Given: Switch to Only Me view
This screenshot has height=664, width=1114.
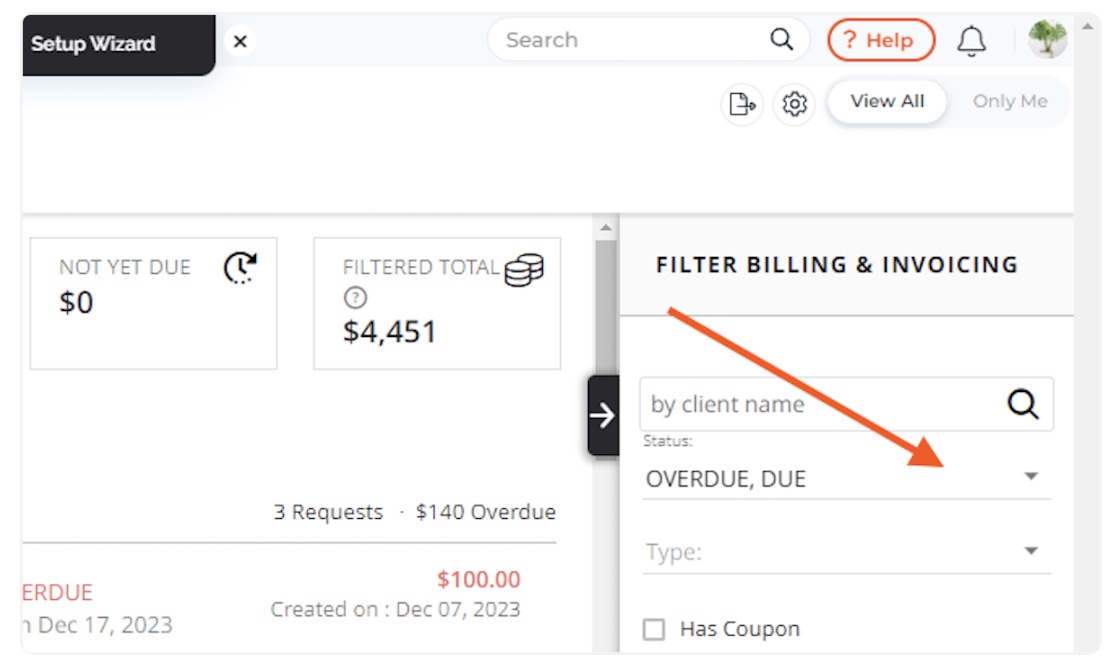Looking at the screenshot, I should pyautogui.click(x=1010, y=102).
